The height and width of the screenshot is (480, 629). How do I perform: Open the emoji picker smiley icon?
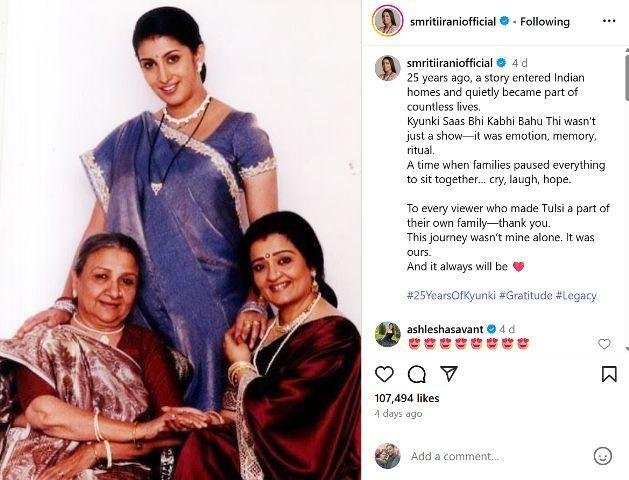click(x=603, y=456)
